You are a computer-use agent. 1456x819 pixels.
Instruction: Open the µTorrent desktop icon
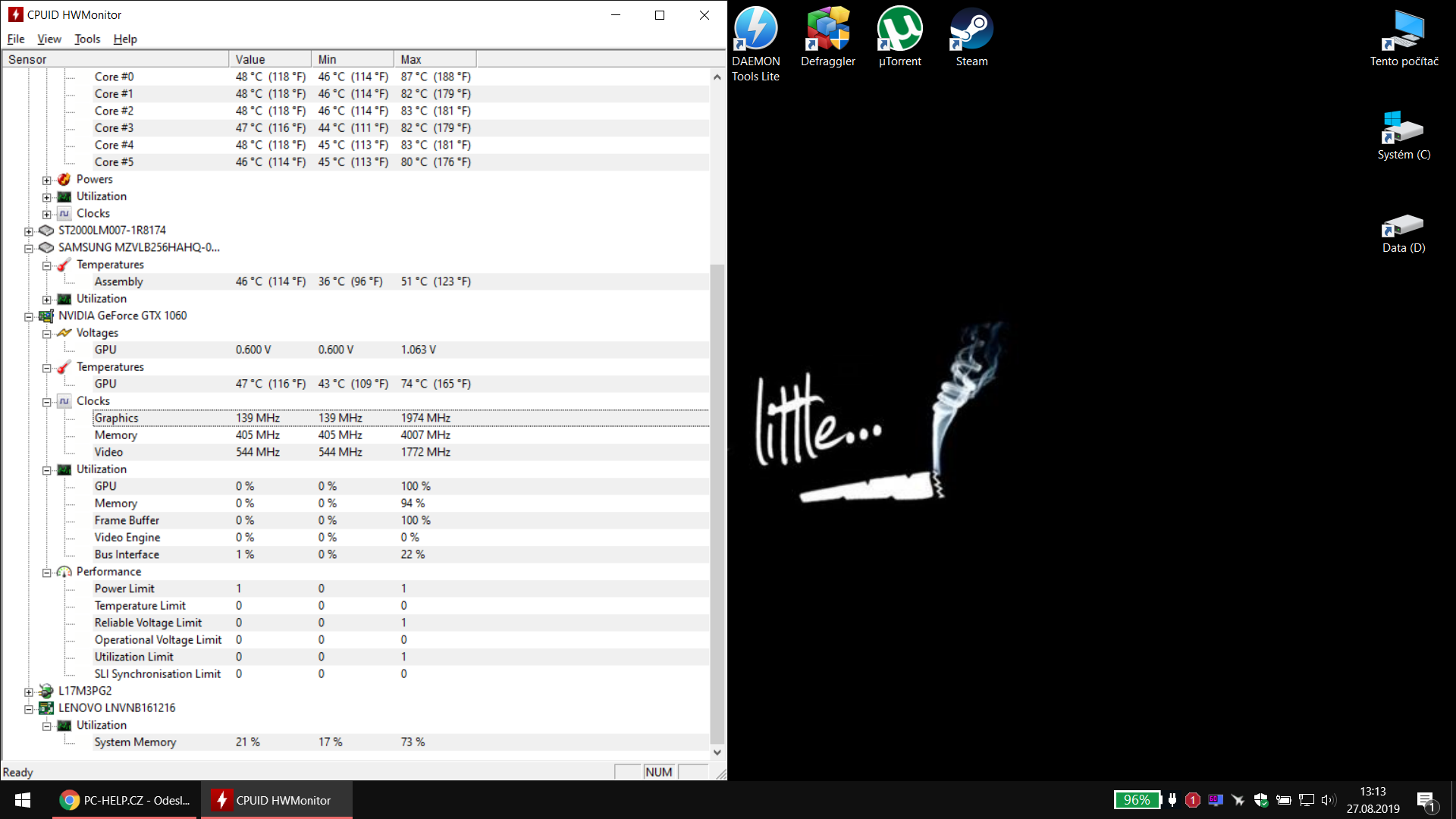point(899,30)
